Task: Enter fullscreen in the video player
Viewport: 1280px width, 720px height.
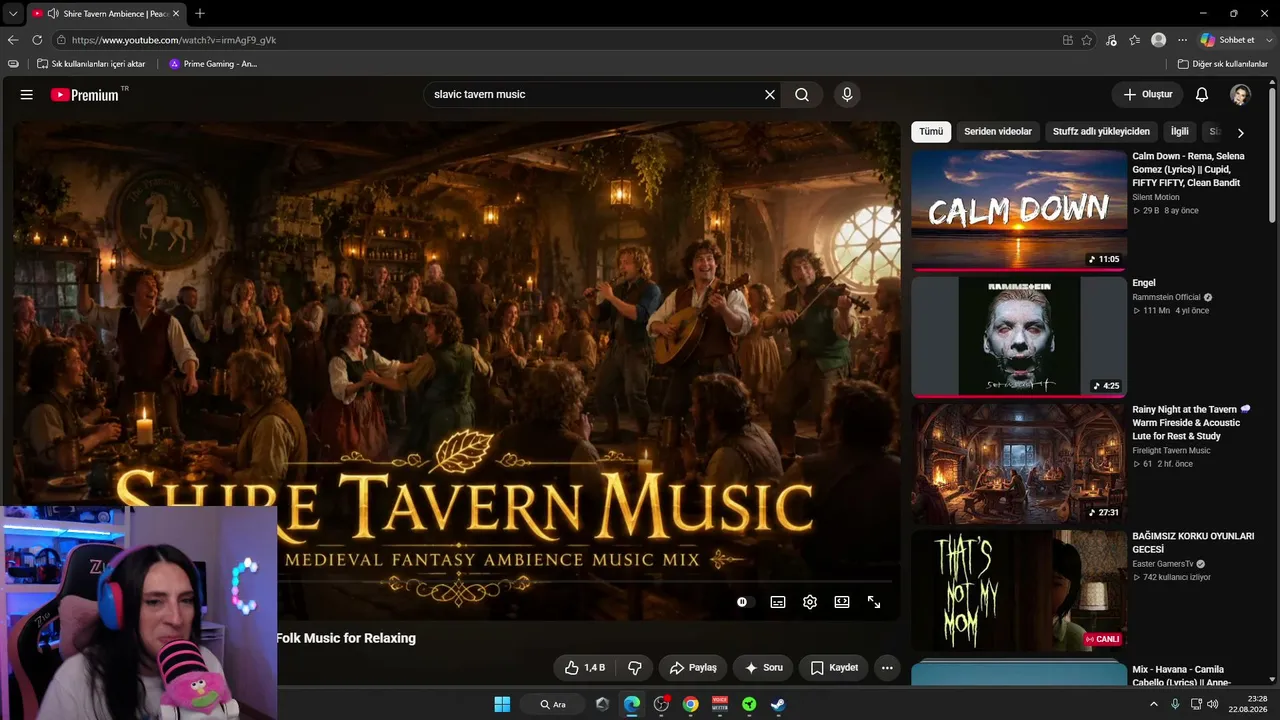Action: click(x=874, y=602)
